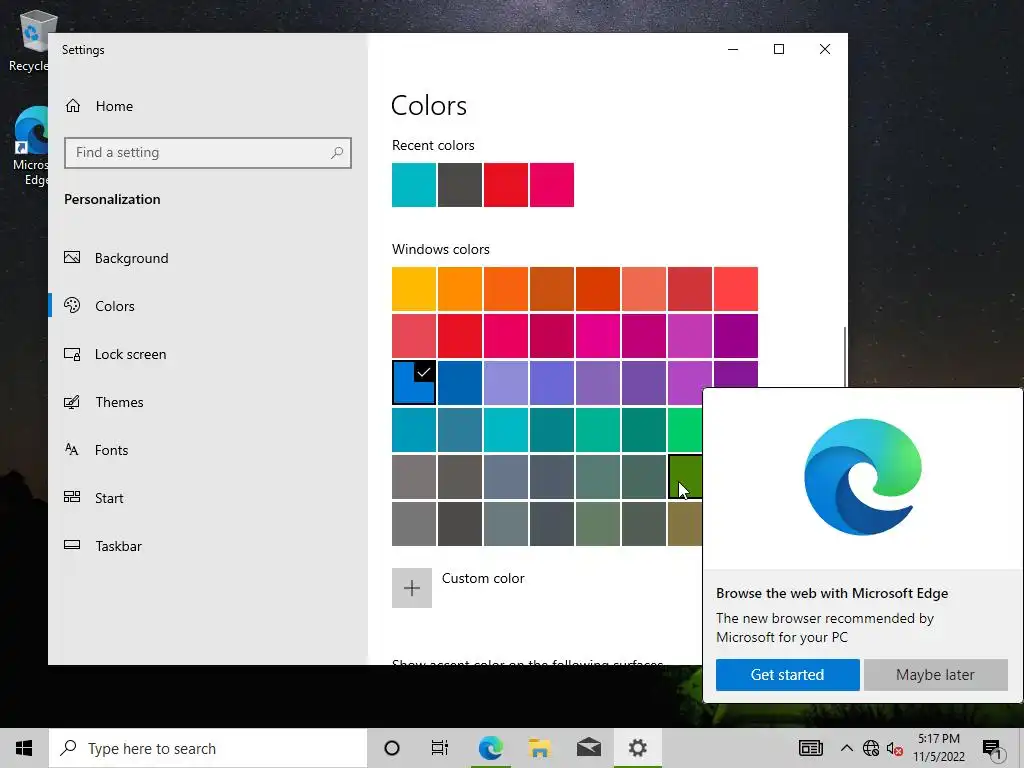Image resolution: width=1024 pixels, height=768 pixels.
Task: Choose the yellow gold Windows color
Action: [x=414, y=289]
